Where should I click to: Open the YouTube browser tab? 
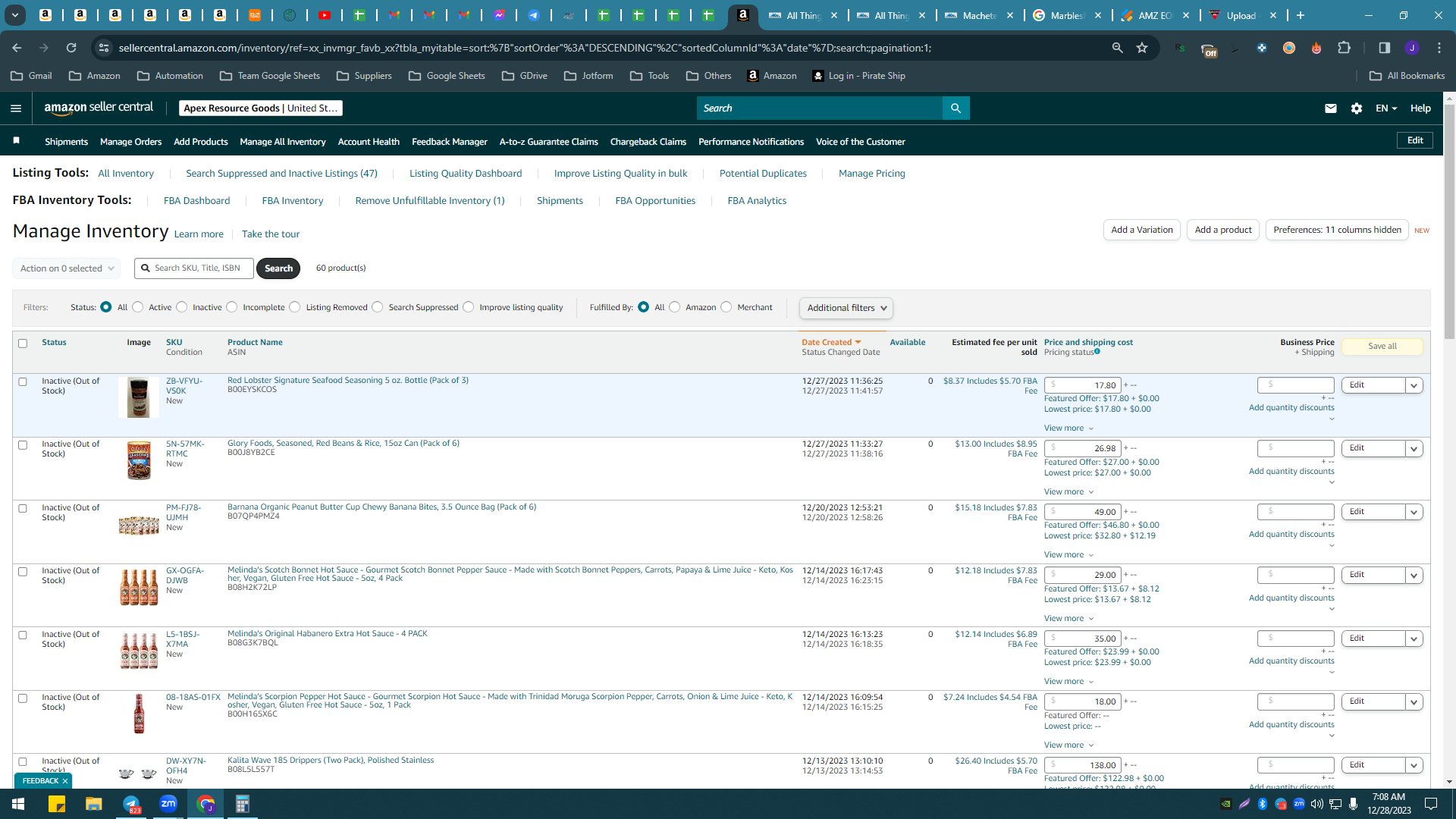(325, 15)
